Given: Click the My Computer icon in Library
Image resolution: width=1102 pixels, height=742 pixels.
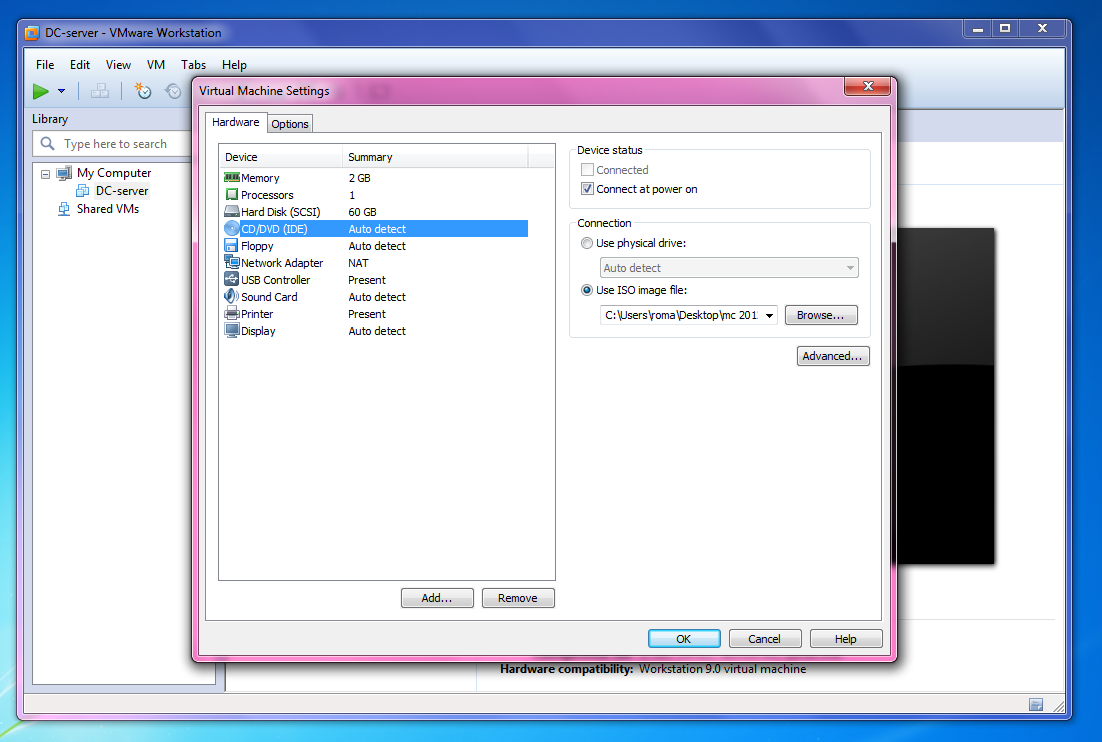Looking at the screenshot, I should [64, 173].
